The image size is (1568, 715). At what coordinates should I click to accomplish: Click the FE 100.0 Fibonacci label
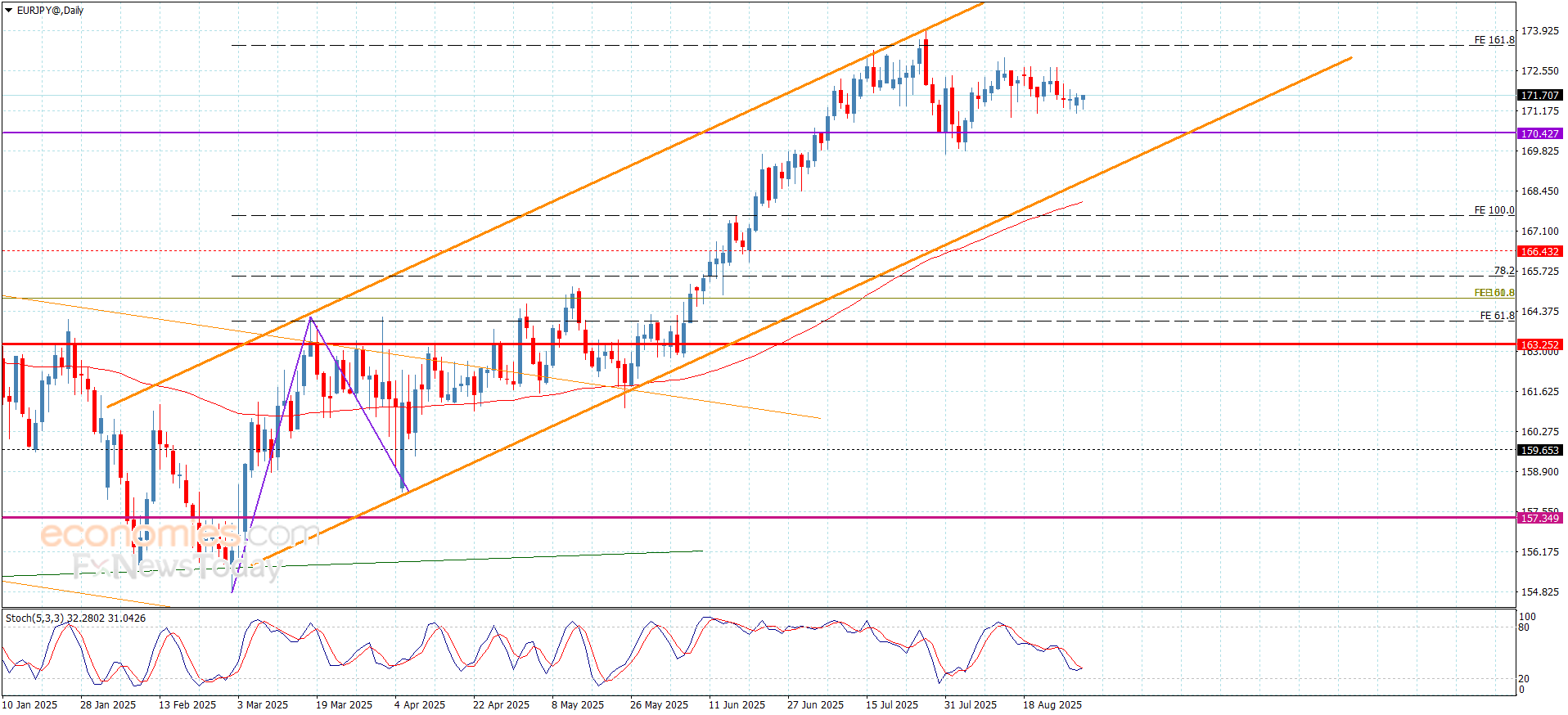(x=1494, y=210)
